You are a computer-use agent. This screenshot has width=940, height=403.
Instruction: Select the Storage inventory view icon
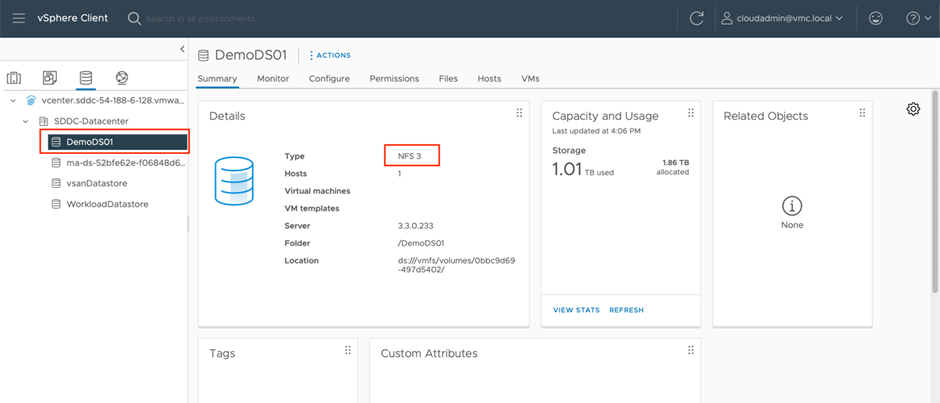pyautogui.click(x=85, y=77)
